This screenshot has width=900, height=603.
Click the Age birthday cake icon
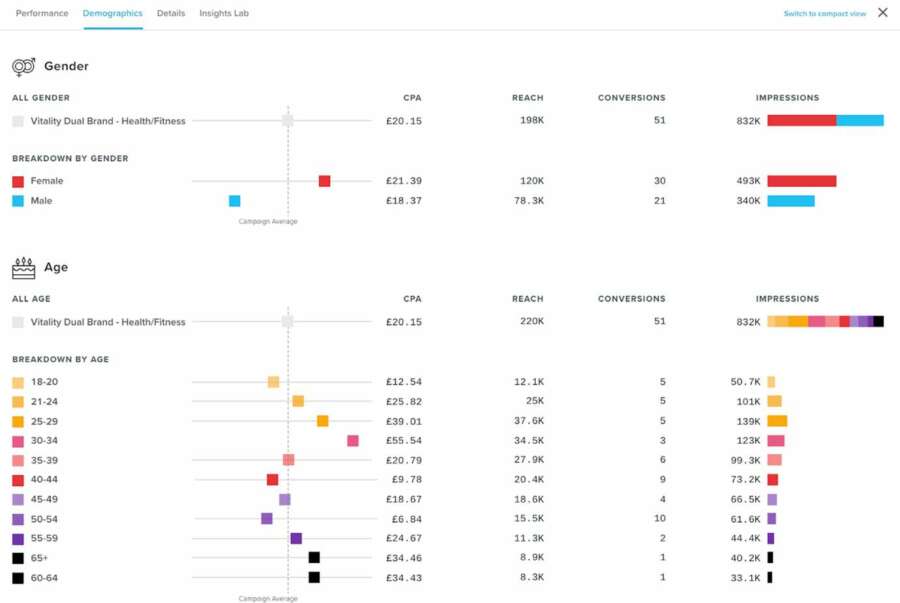[23, 268]
